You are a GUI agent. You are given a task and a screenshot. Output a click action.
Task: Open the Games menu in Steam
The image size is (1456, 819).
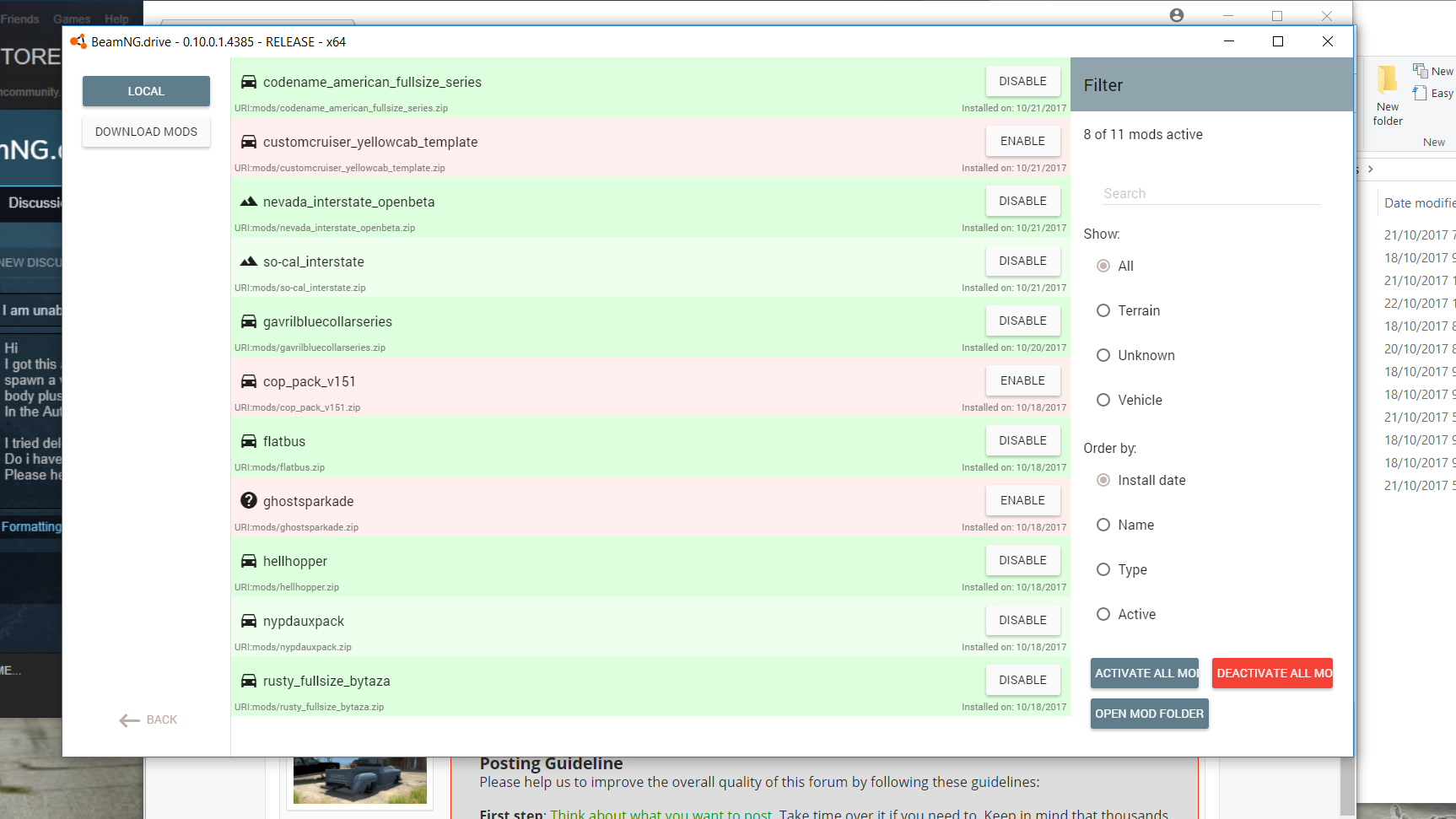[72, 19]
